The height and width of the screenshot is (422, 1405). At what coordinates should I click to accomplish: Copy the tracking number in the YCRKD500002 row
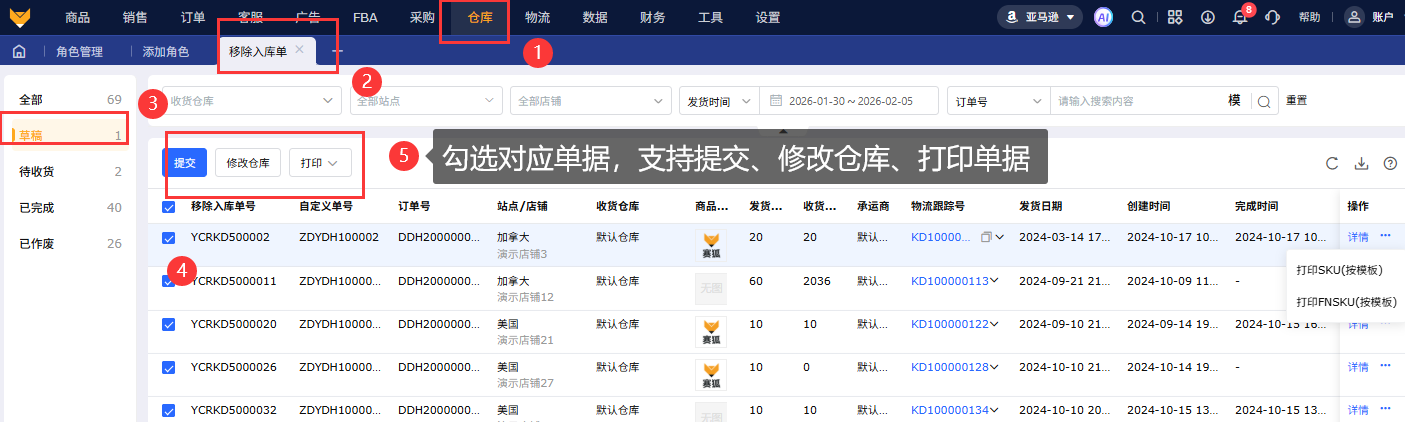(x=985, y=237)
